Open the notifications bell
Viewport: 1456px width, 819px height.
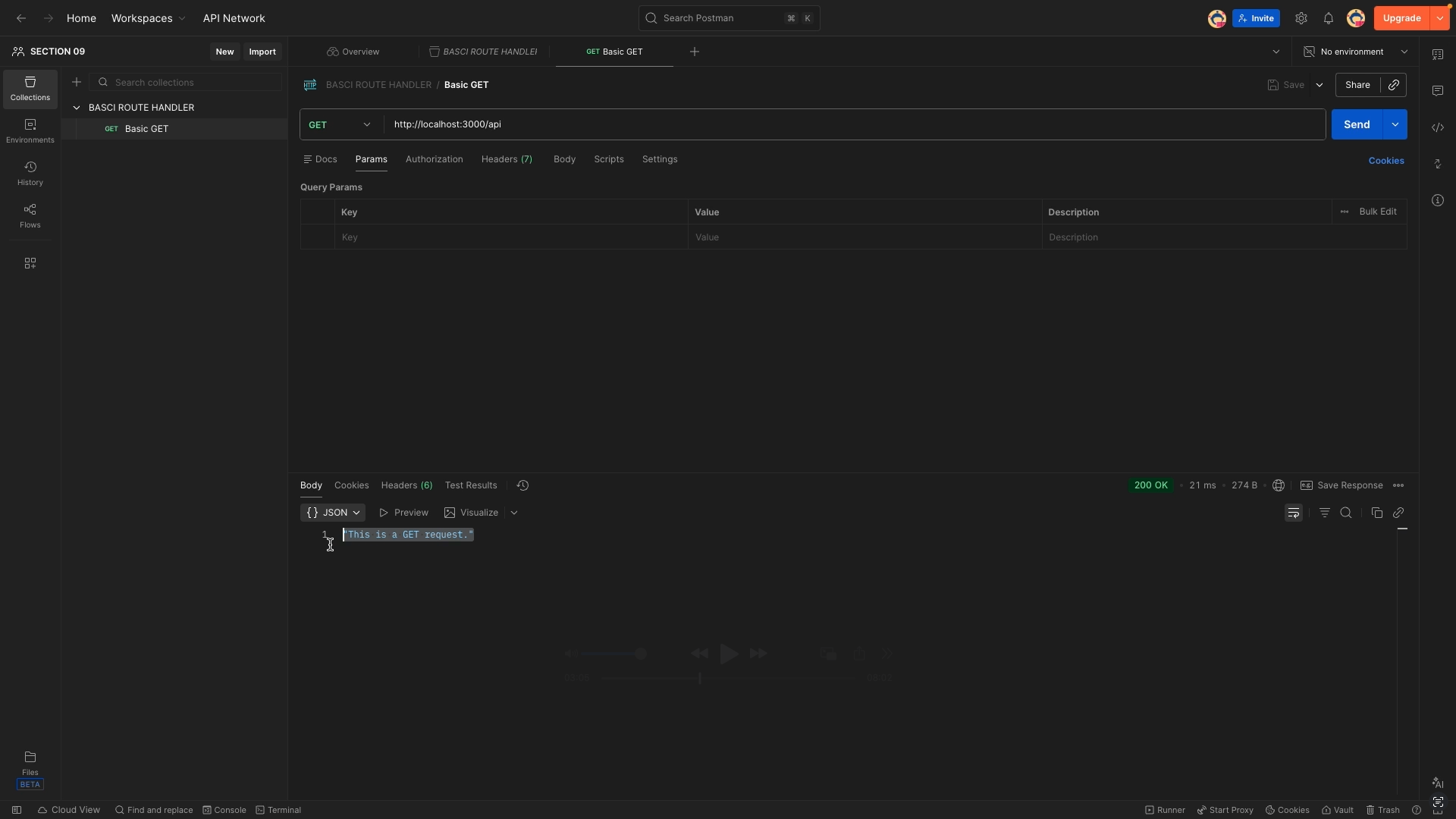[x=1329, y=18]
